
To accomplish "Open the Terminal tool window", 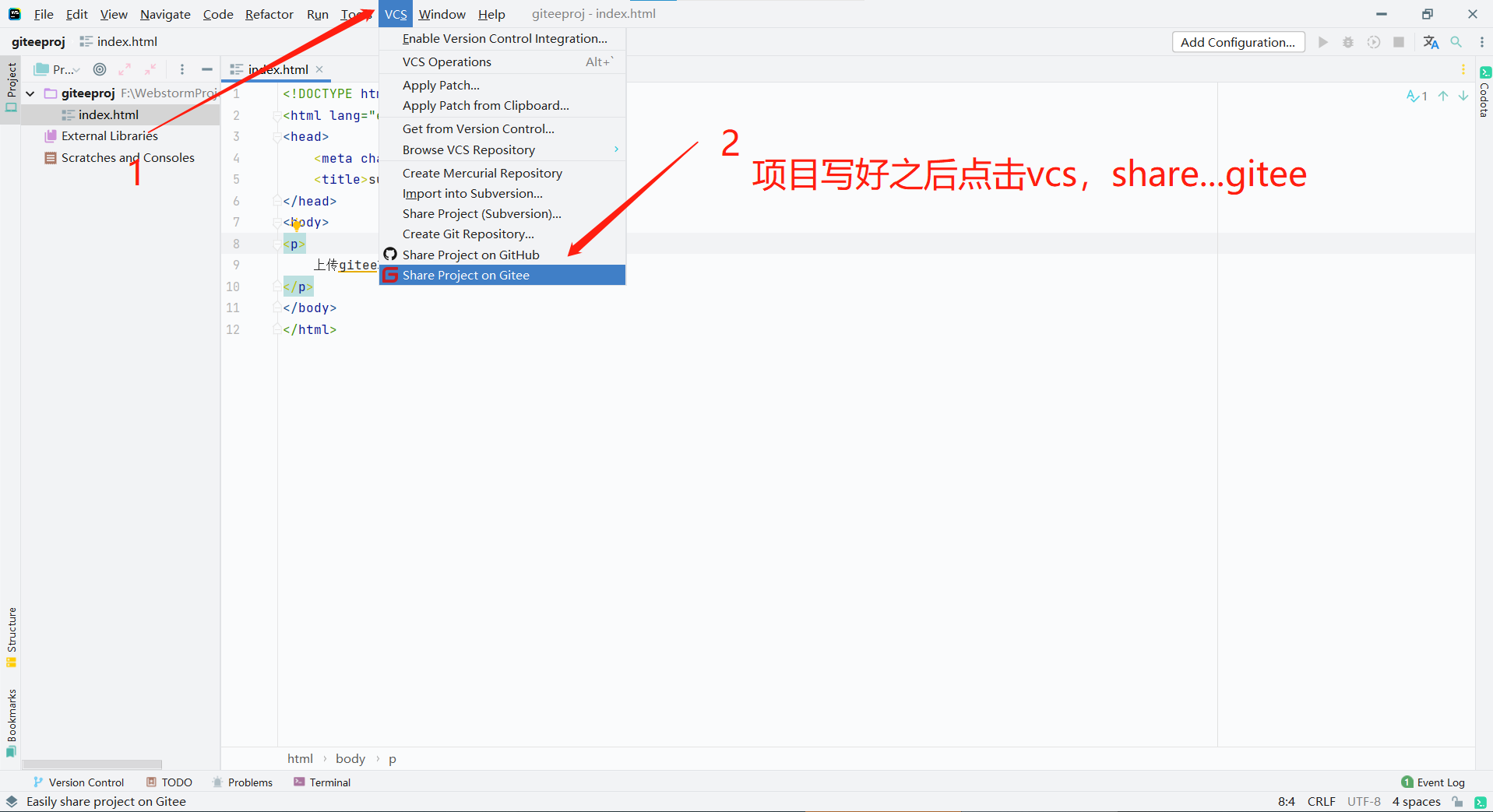I will [322, 782].
